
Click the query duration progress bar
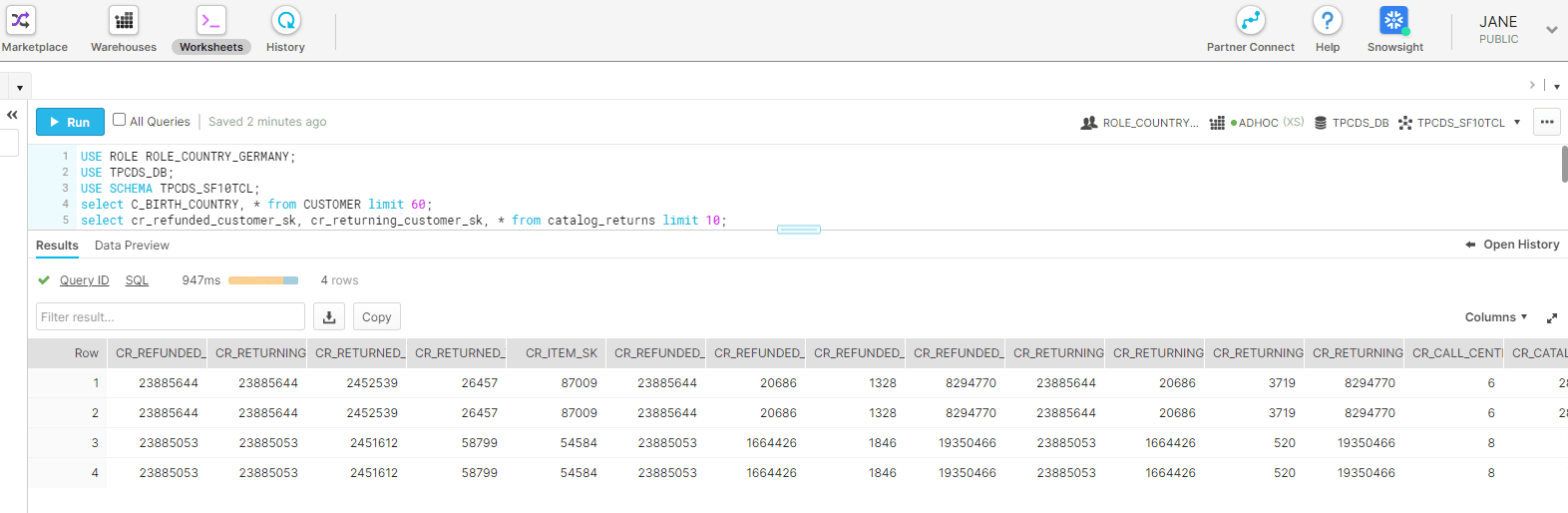pos(263,280)
